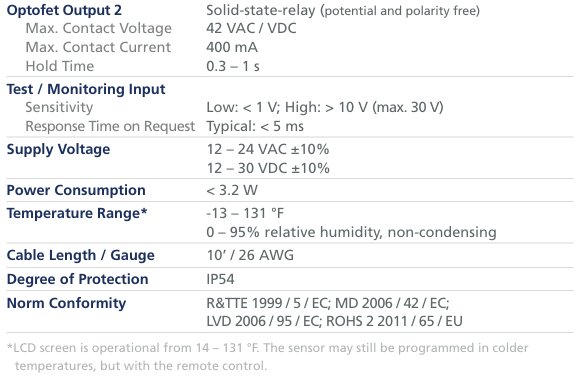Select the Hold Time label
This screenshot has width=580, height=381.
(x=60, y=66)
